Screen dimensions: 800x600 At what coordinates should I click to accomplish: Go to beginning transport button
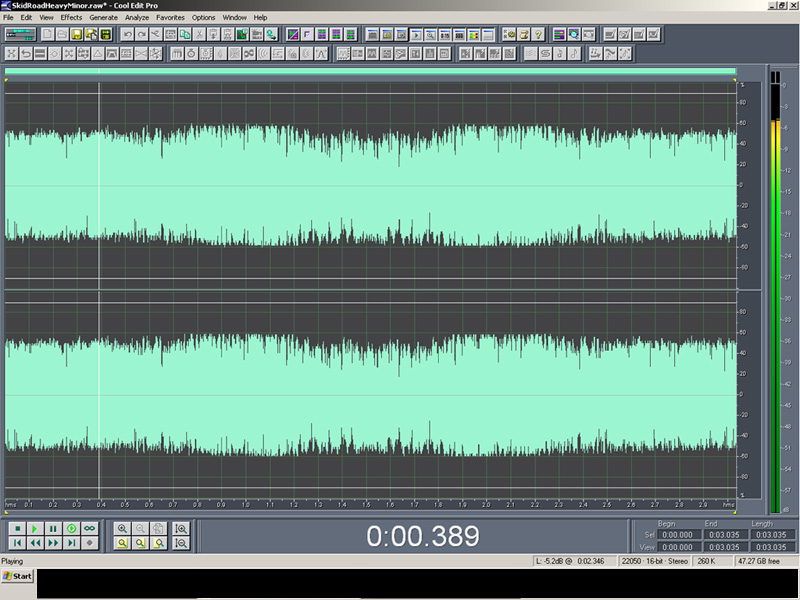pos(17,543)
